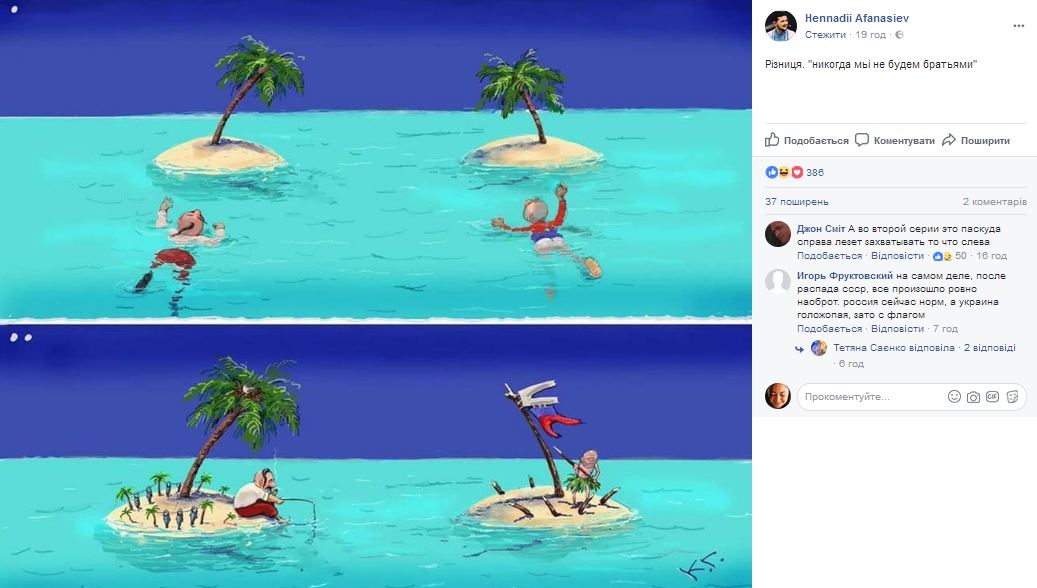Open the emoji picker in comment box
Viewport: 1037px width, 588px height.
953,397
